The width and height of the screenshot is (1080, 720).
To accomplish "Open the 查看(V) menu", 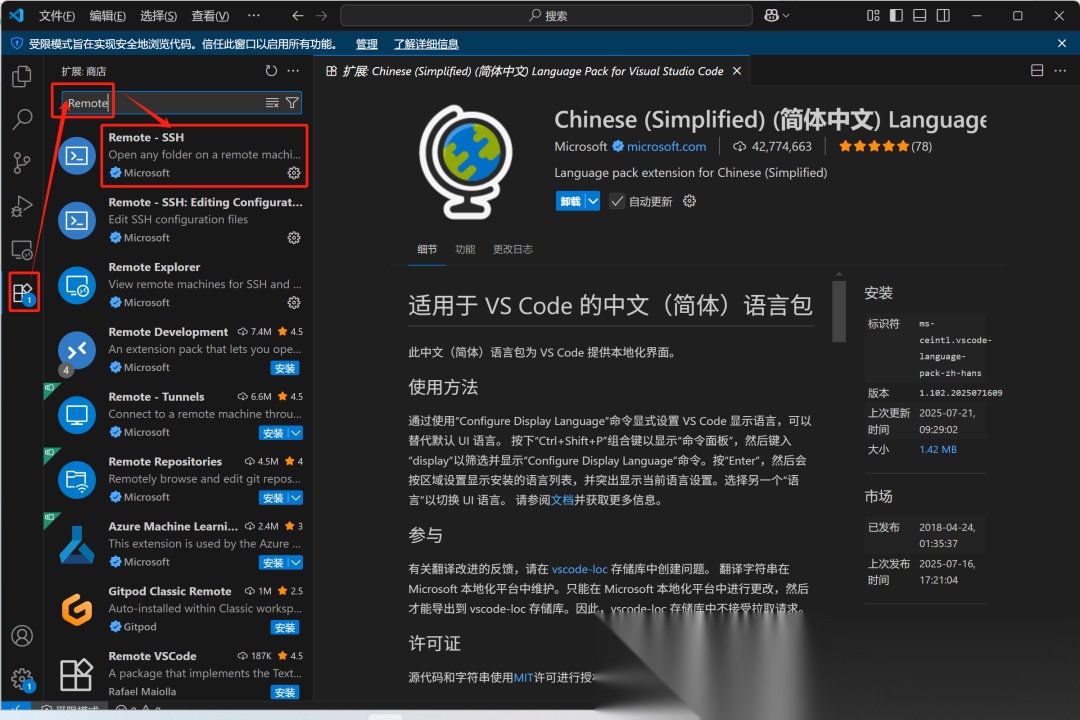I will tap(210, 16).
